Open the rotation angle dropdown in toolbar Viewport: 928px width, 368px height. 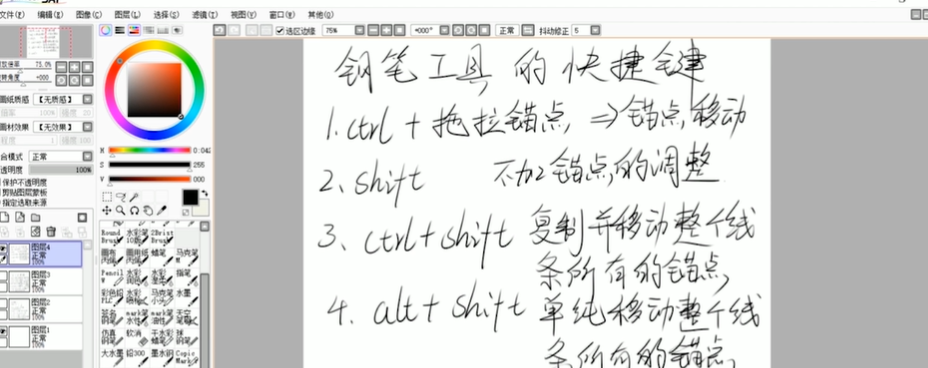pyautogui.click(x=444, y=30)
